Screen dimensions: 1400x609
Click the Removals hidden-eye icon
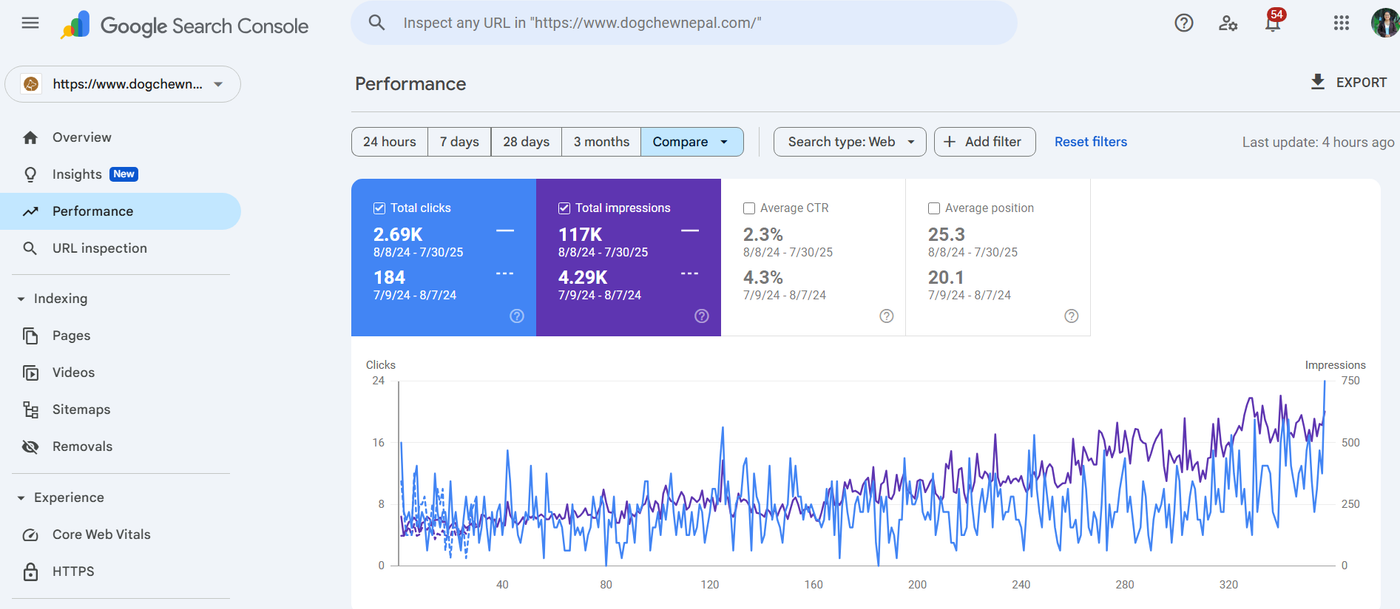click(30, 447)
